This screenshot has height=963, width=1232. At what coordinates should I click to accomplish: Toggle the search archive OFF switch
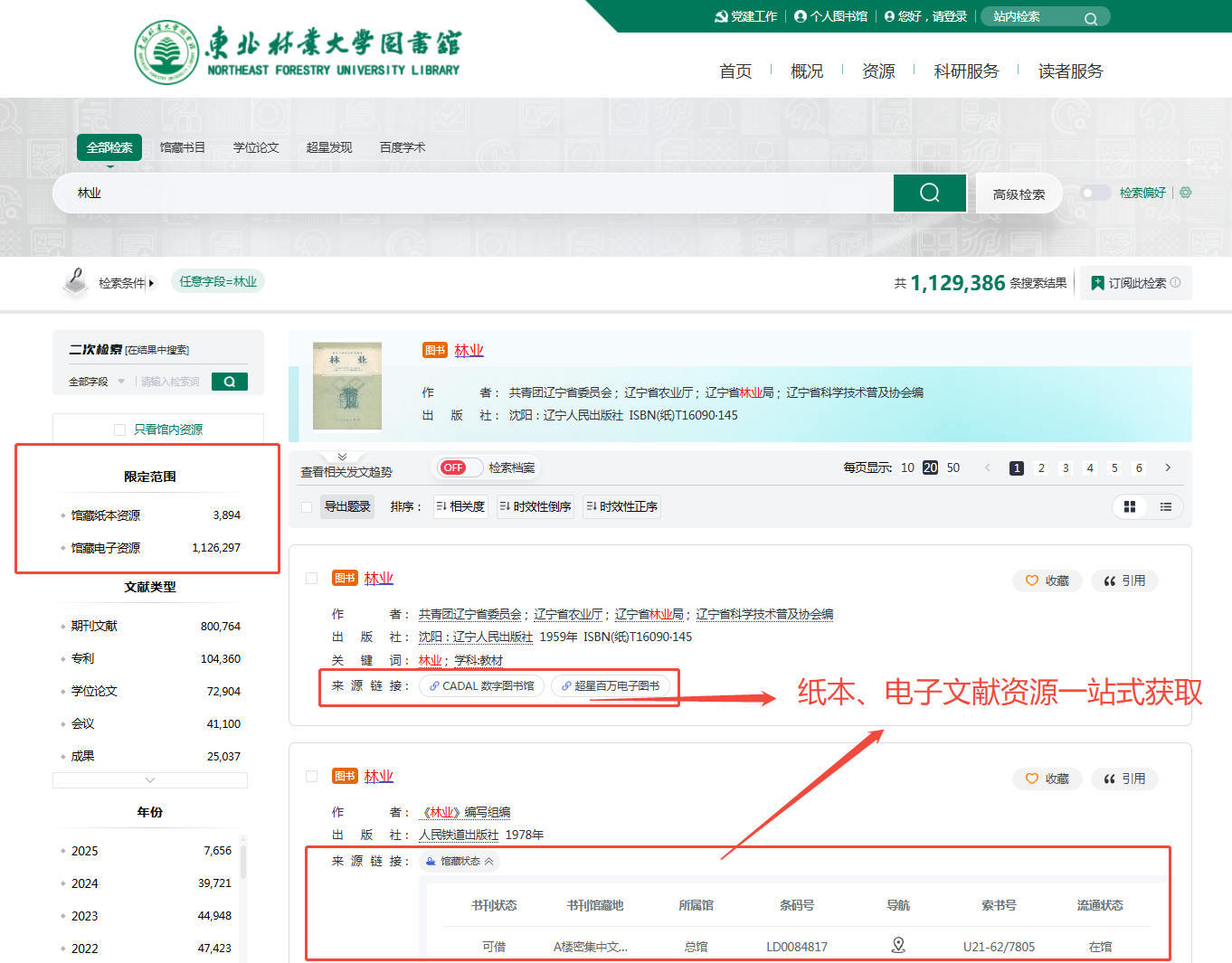click(460, 467)
